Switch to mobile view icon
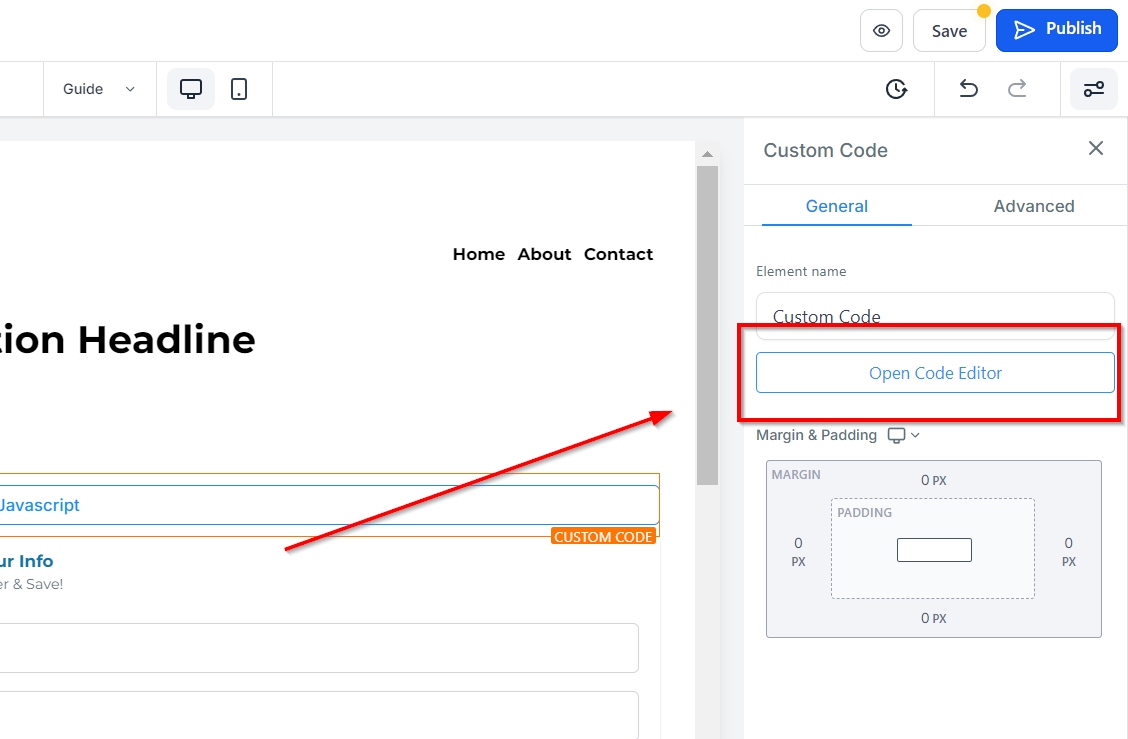This screenshot has width=1128, height=739. click(x=239, y=89)
